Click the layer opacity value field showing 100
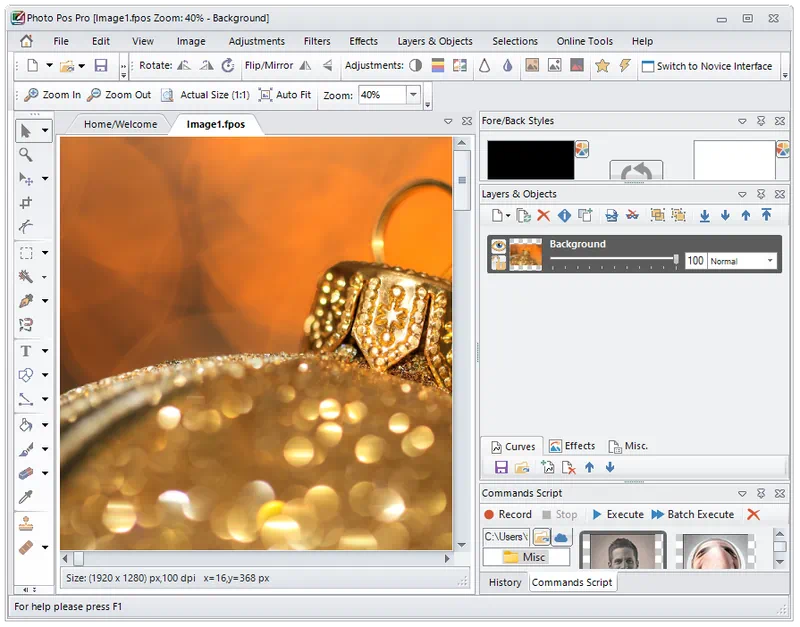Image resolution: width=800 pixels, height=627 pixels. [695, 261]
